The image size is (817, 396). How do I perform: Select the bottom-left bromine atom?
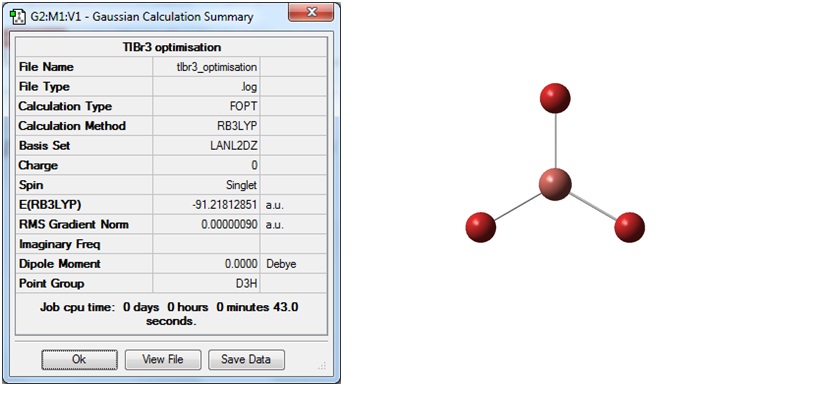pyautogui.click(x=480, y=227)
